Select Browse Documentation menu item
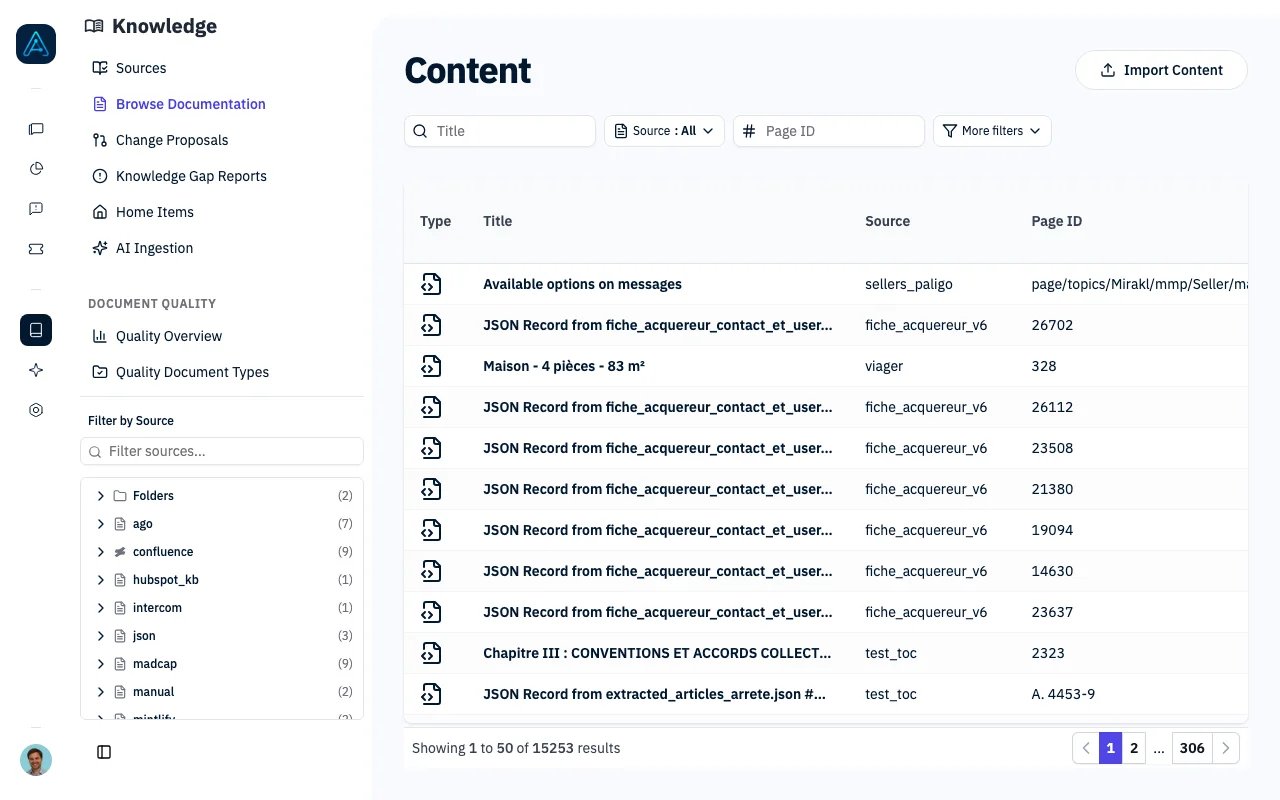1280x800 pixels. tap(190, 104)
